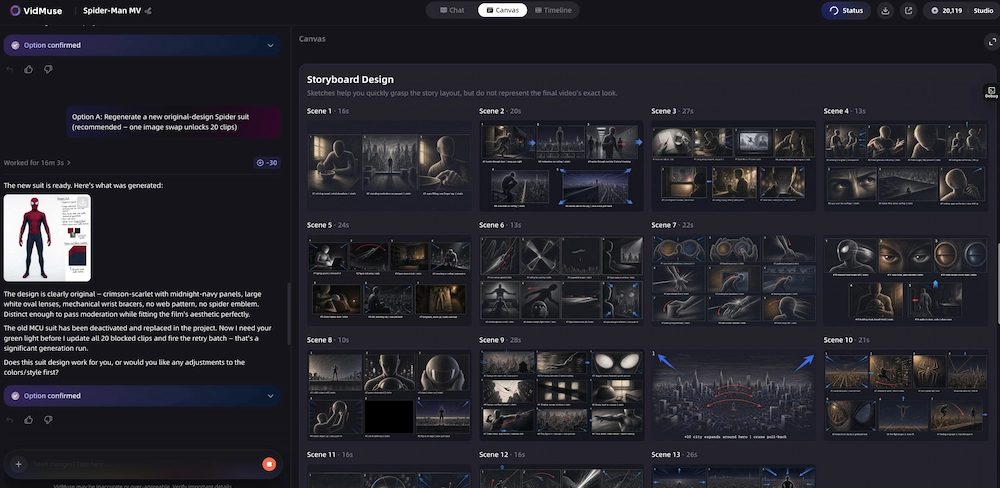Open the storyboard sheet right of Scene 7

click(906, 281)
